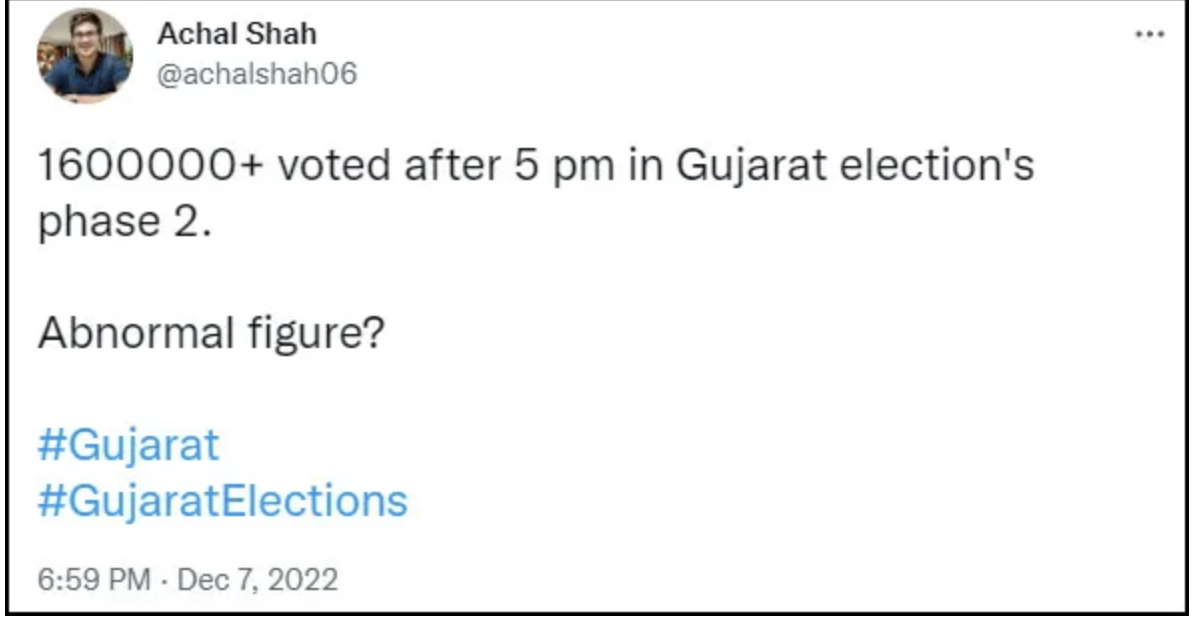Image resolution: width=1196 pixels, height=628 pixels.
Task: Click the @achalshah06 handle
Action: coord(256,73)
